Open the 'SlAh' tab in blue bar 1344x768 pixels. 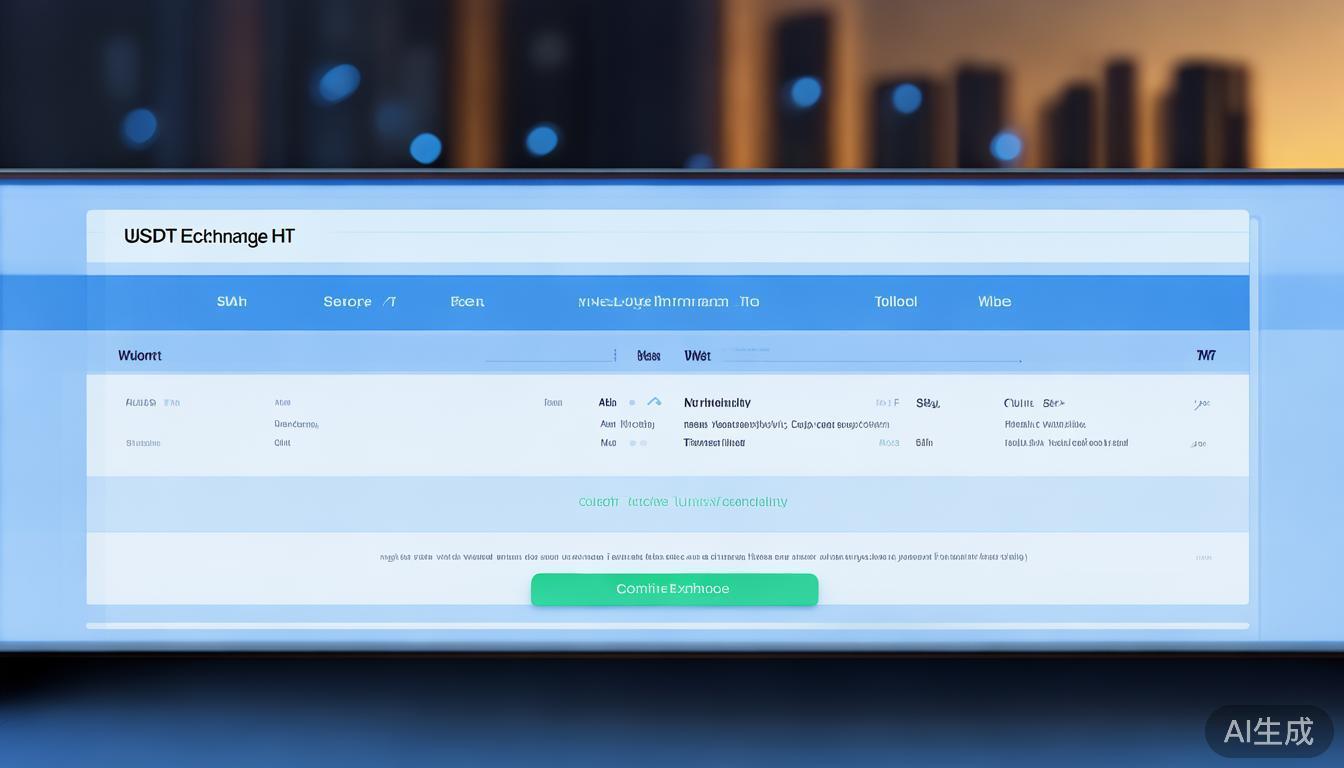(231, 301)
